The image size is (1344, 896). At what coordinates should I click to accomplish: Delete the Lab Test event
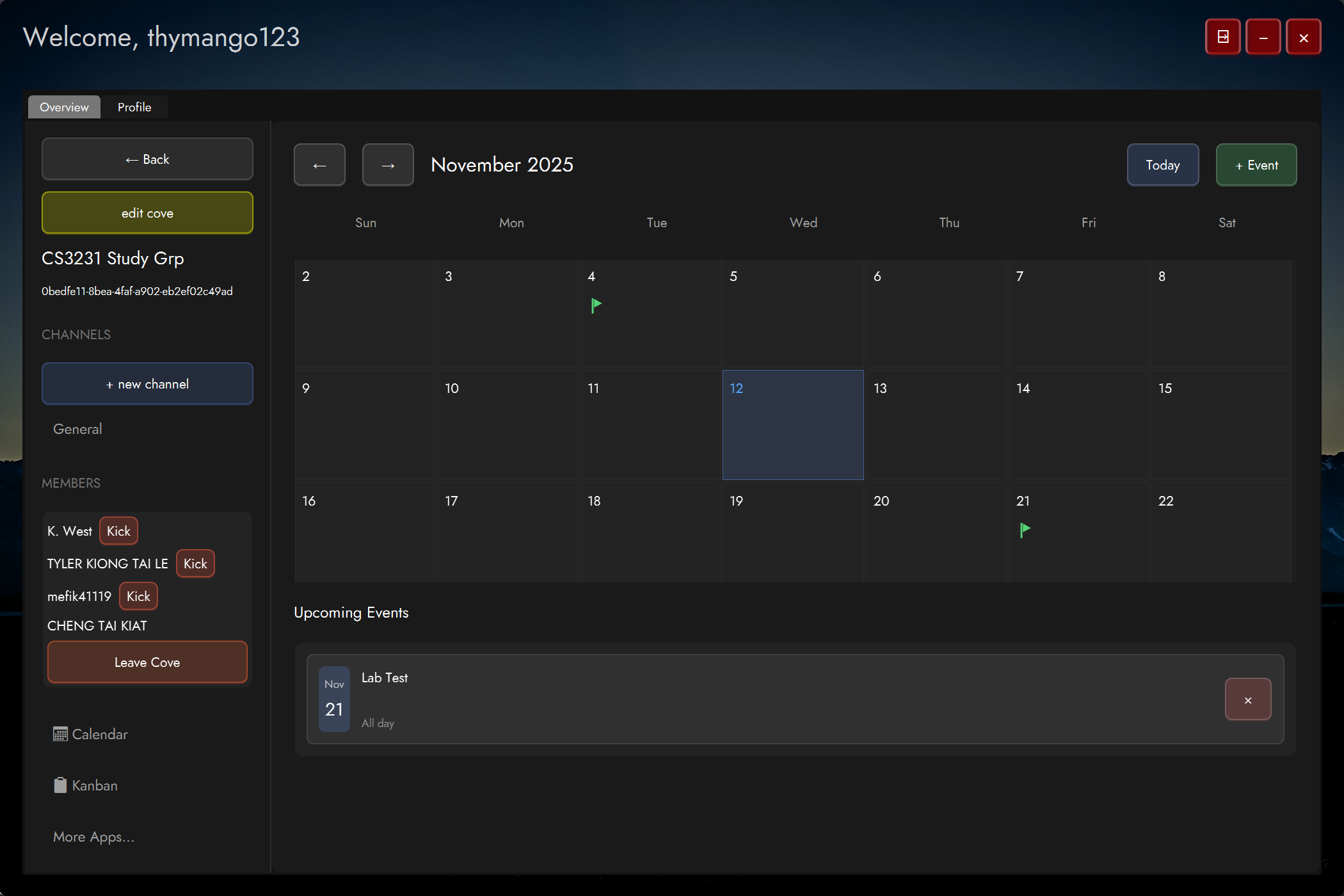1247,700
